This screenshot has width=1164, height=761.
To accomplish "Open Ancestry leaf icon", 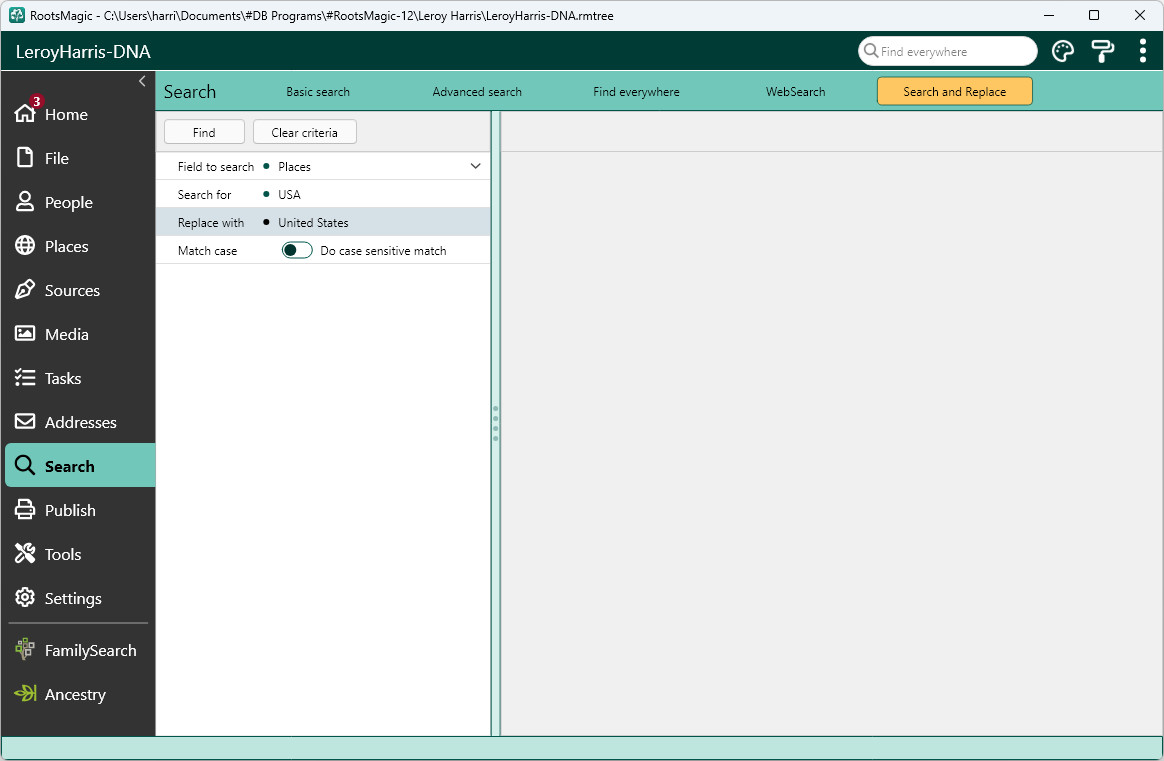I will [25, 693].
